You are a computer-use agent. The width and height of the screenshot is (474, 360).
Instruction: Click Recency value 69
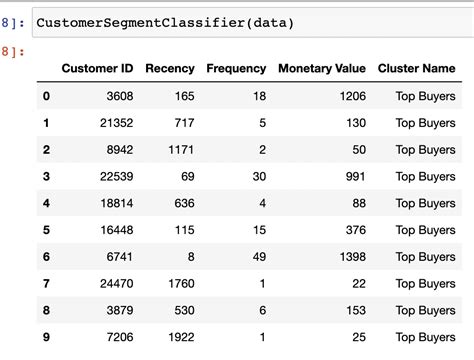point(188,176)
